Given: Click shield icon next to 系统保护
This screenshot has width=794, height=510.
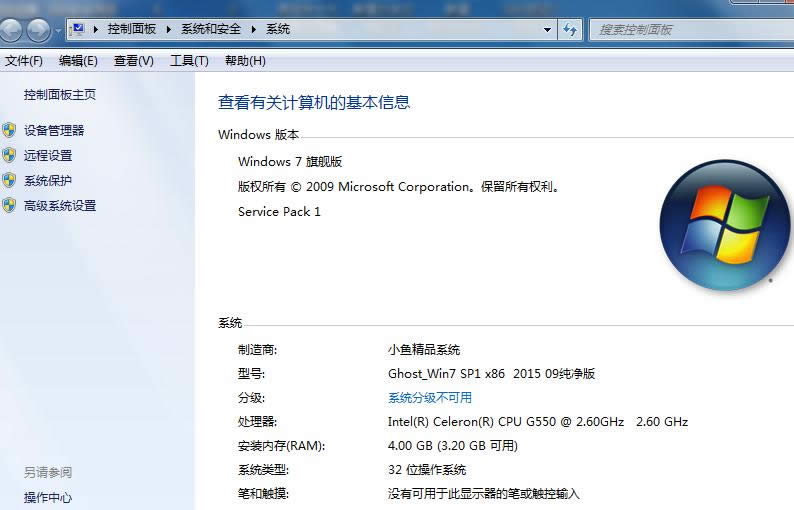Looking at the screenshot, I should coord(9,180).
